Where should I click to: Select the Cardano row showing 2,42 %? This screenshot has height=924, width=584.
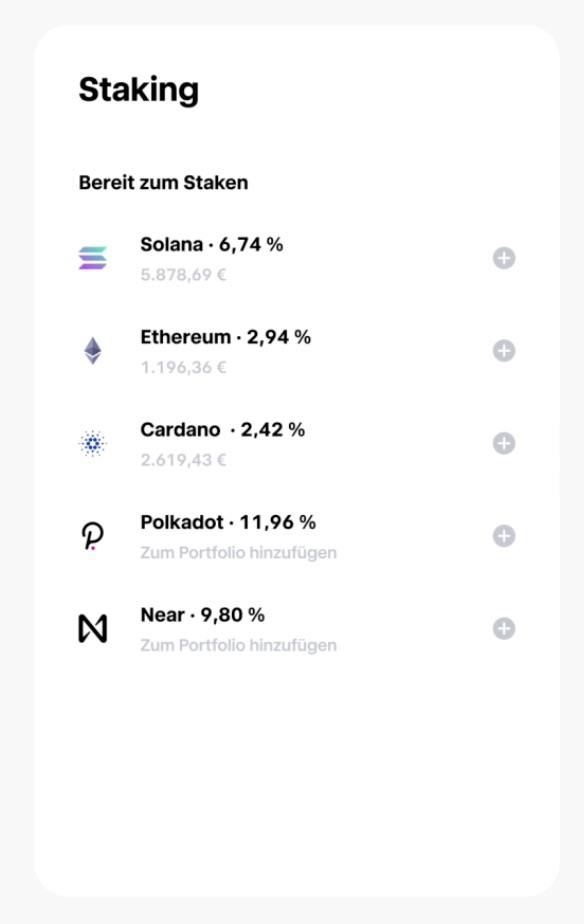[222, 430]
